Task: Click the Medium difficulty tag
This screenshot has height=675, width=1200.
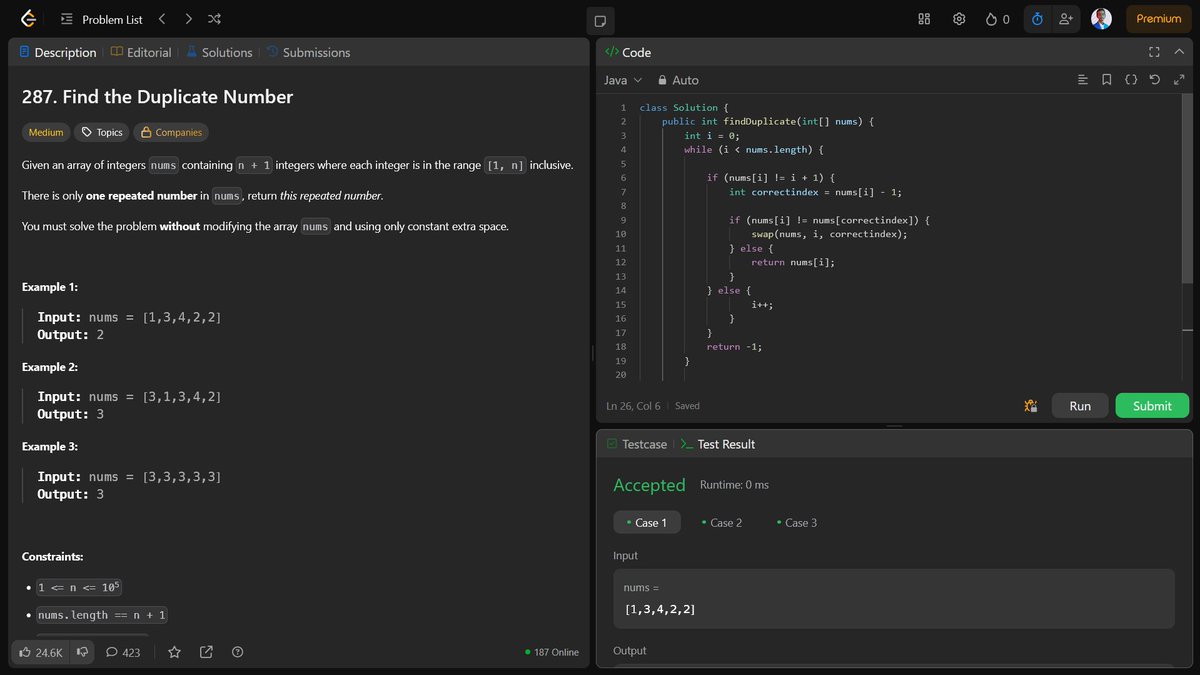Action: pos(46,132)
